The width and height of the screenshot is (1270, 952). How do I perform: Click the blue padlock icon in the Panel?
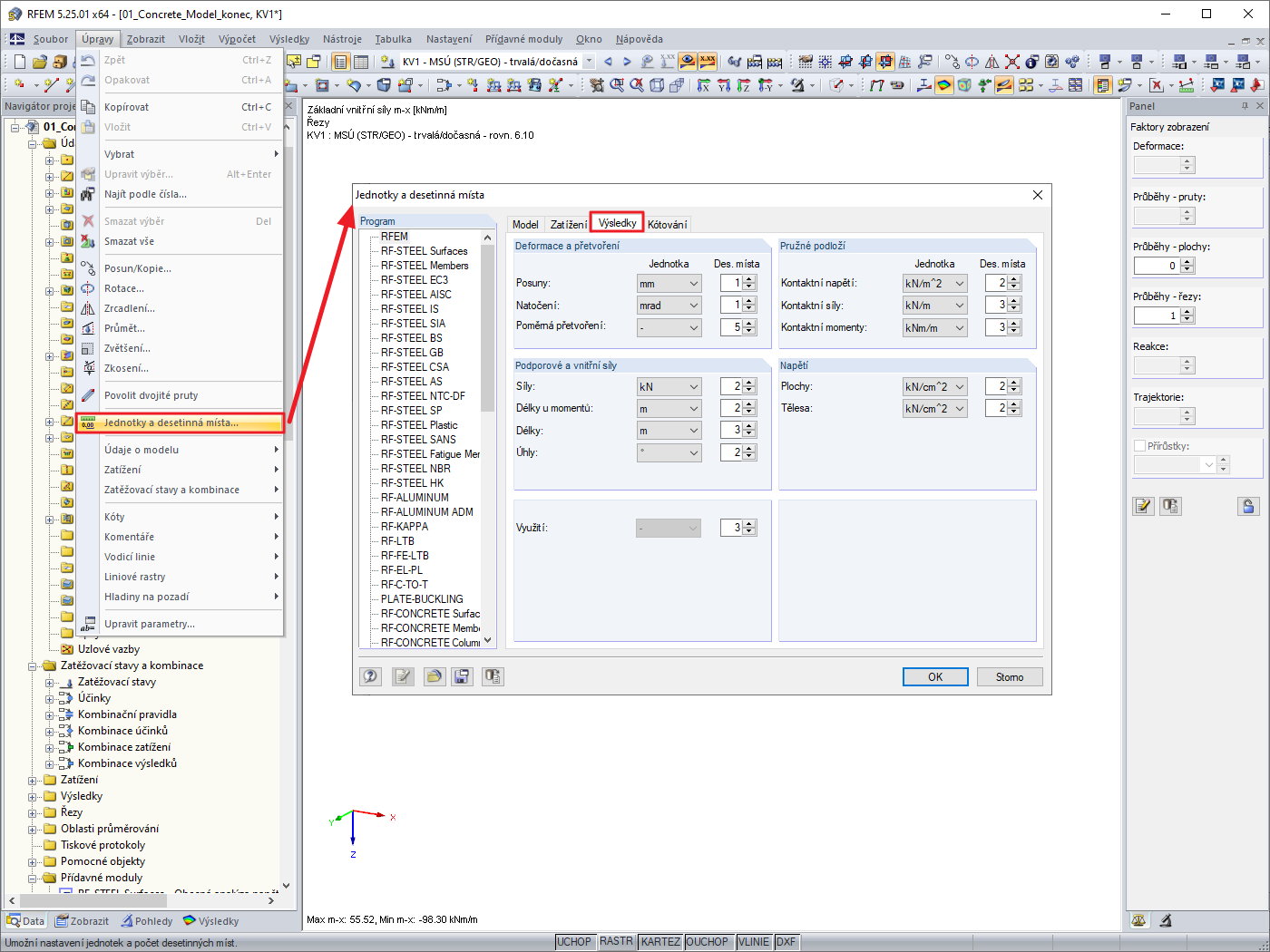1248,506
